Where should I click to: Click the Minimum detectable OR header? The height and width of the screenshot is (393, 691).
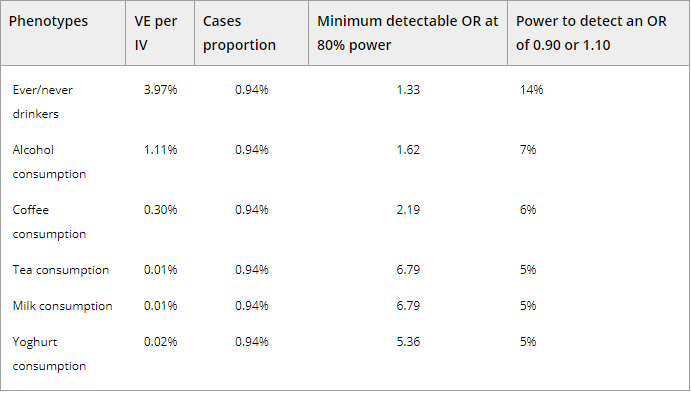point(408,33)
